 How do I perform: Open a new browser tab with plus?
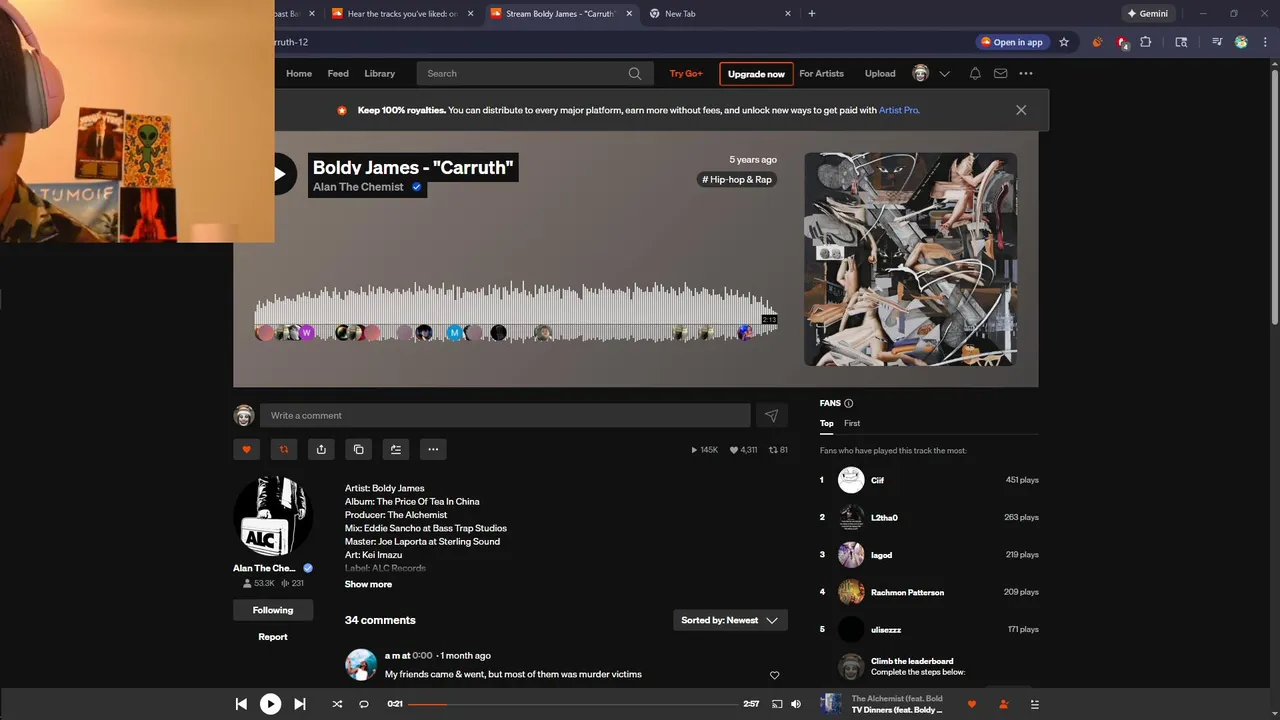point(811,14)
